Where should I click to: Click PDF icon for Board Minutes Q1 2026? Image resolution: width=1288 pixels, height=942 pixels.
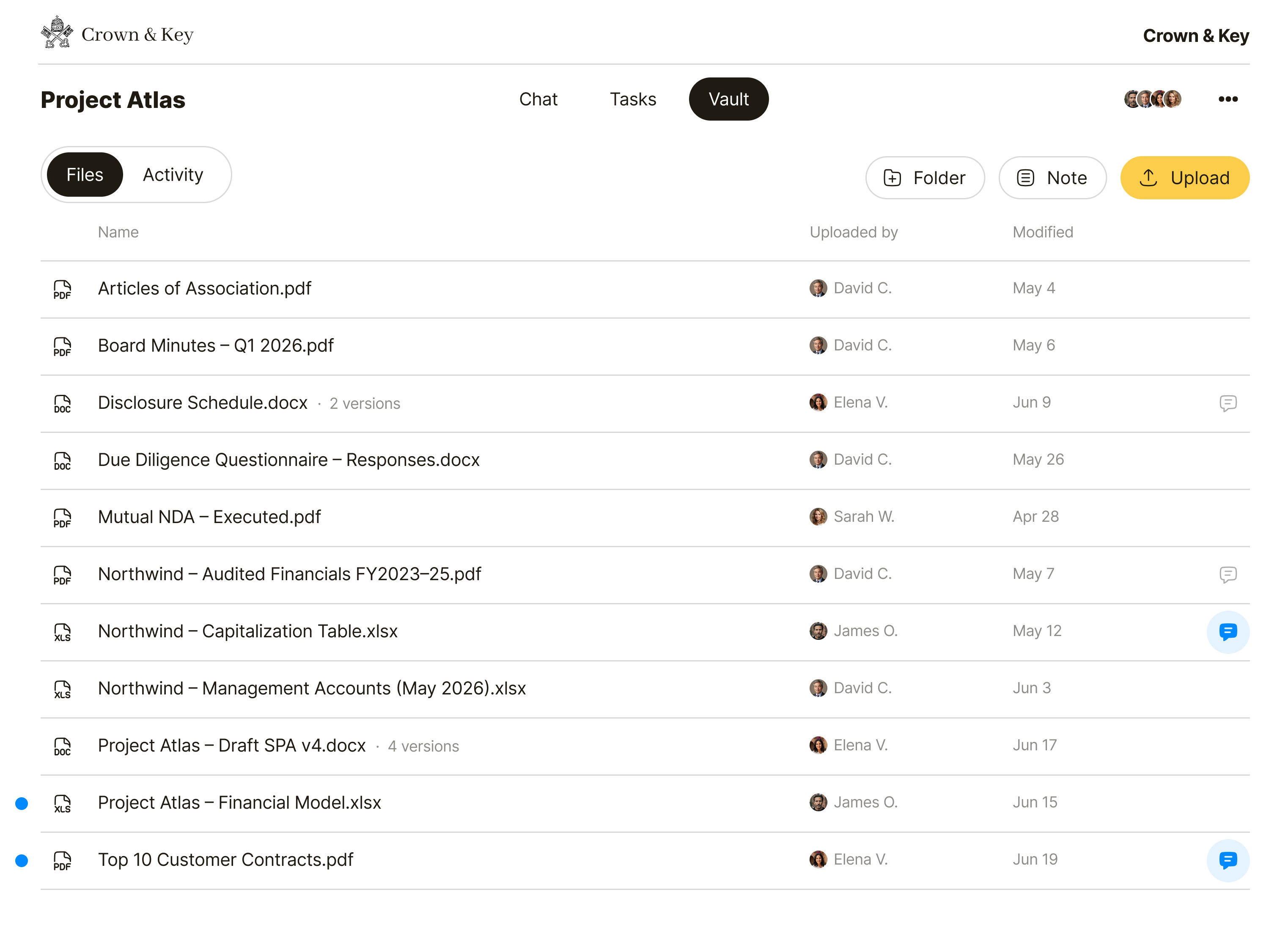pyautogui.click(x=62, y=346)
